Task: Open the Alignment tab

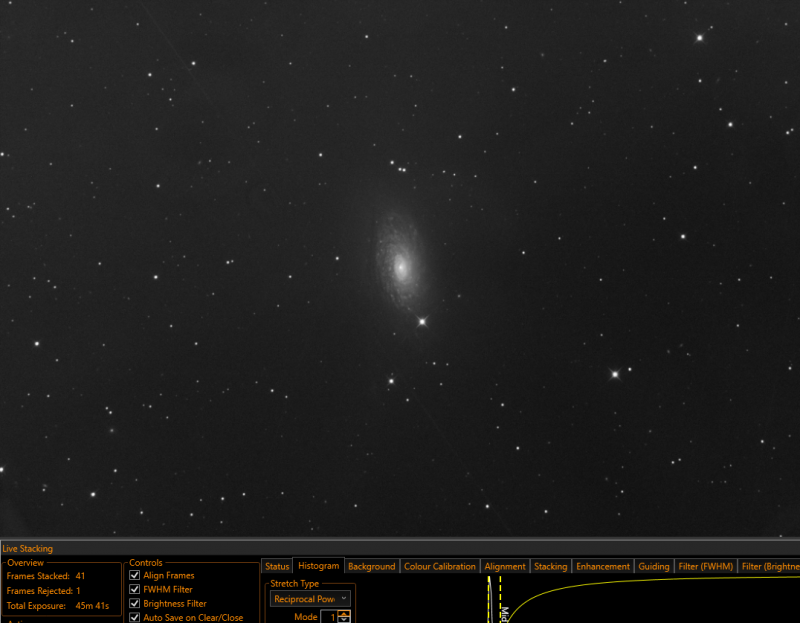Action: point(505,566)
